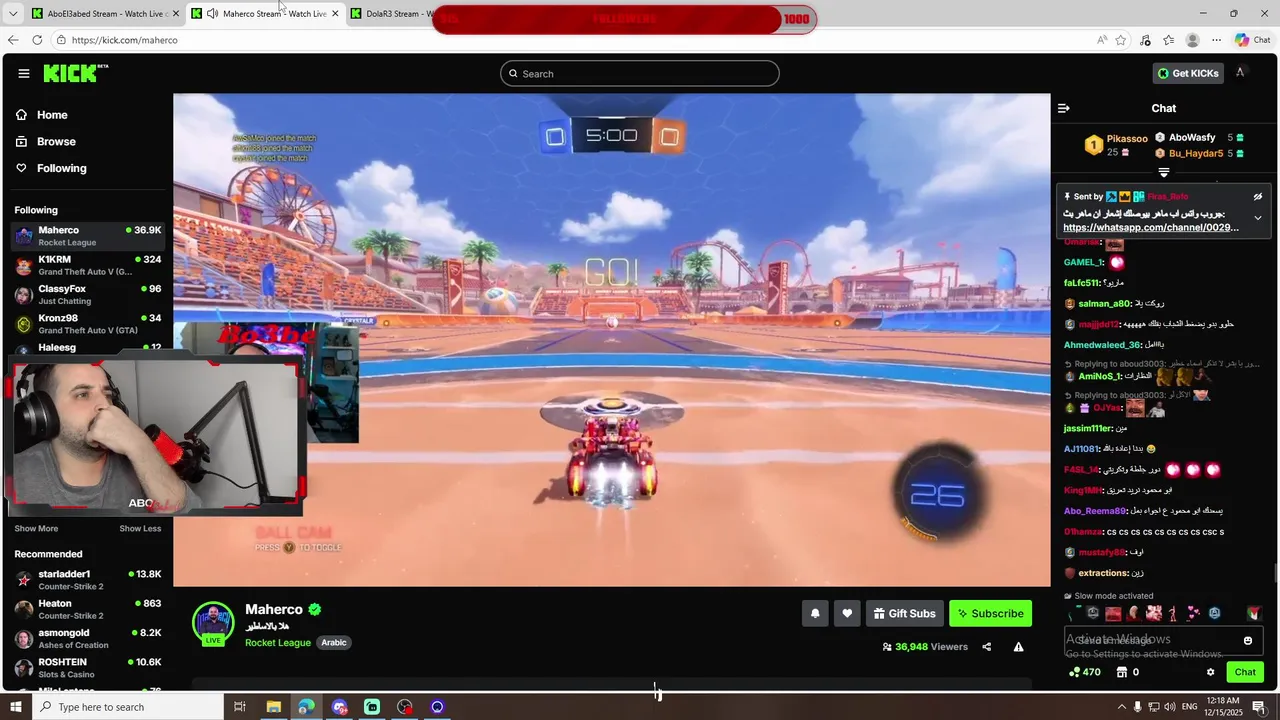Open Kronz98 channel in Following
The image size is (1280, 720).
pos(88,324)
